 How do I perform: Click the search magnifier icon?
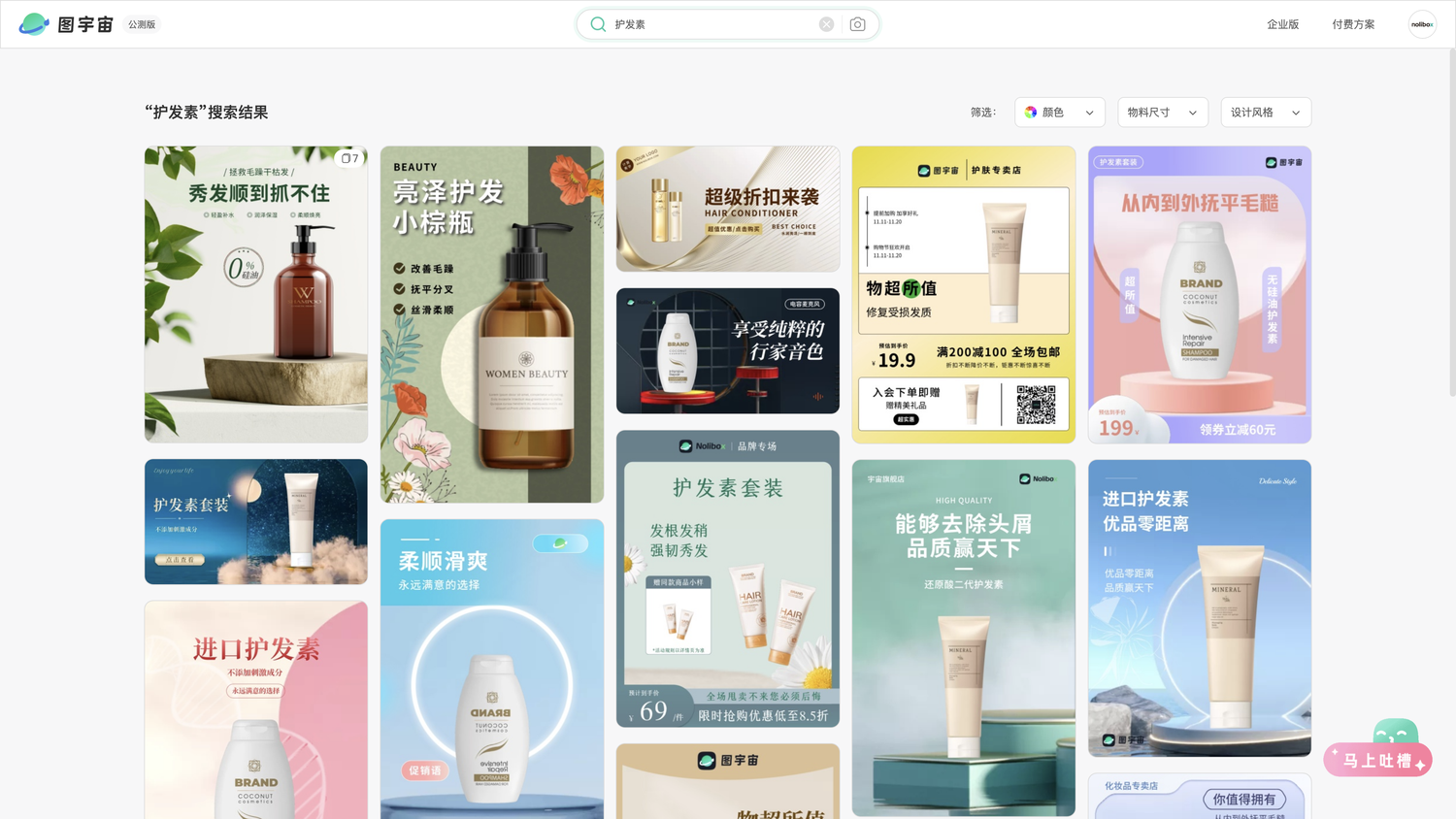click(598, 24)
